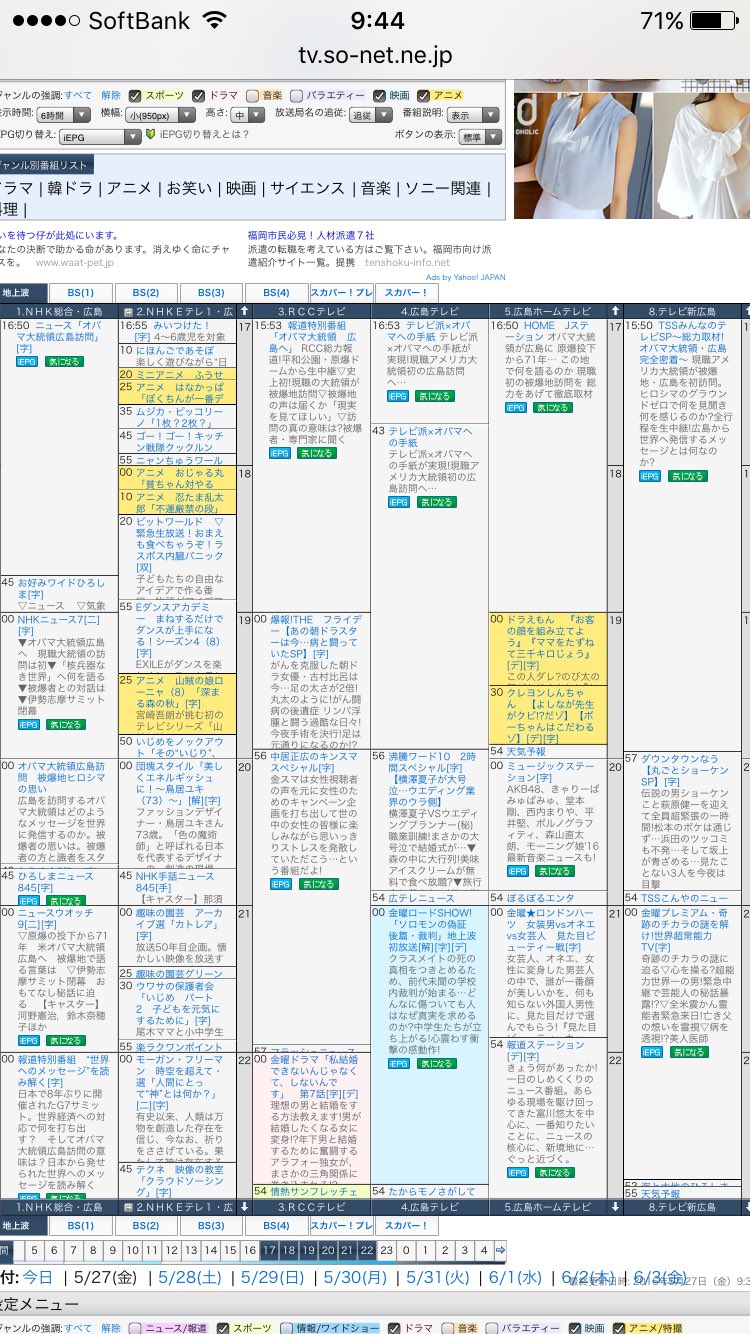Viewport: 750px width, 1334px height.
Task: Switch to the BS(3) tab at top
Action: coord(210,293)
